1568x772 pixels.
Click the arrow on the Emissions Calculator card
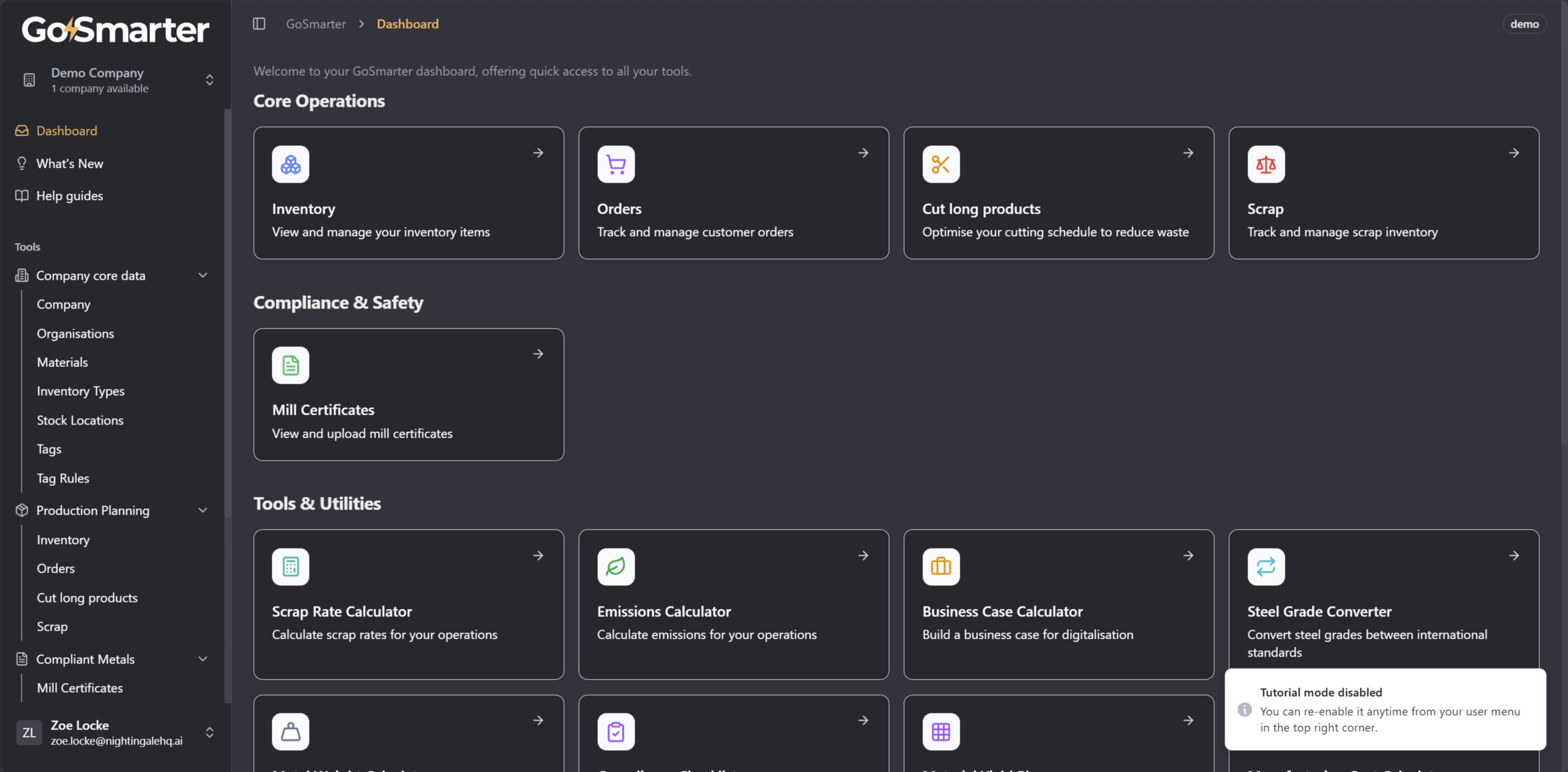tap(863, 555)
